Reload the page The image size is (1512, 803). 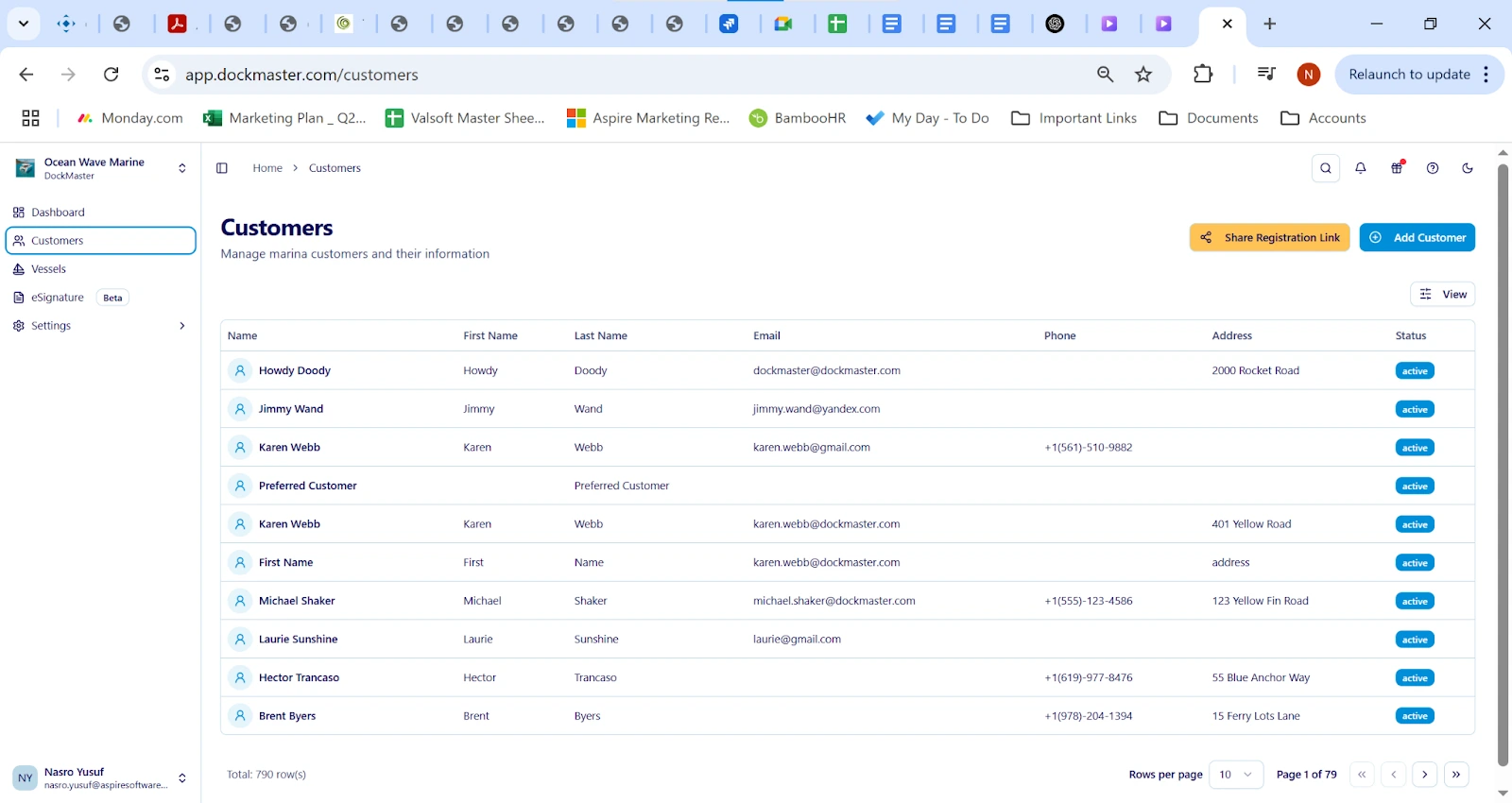(x=112, y=75)
